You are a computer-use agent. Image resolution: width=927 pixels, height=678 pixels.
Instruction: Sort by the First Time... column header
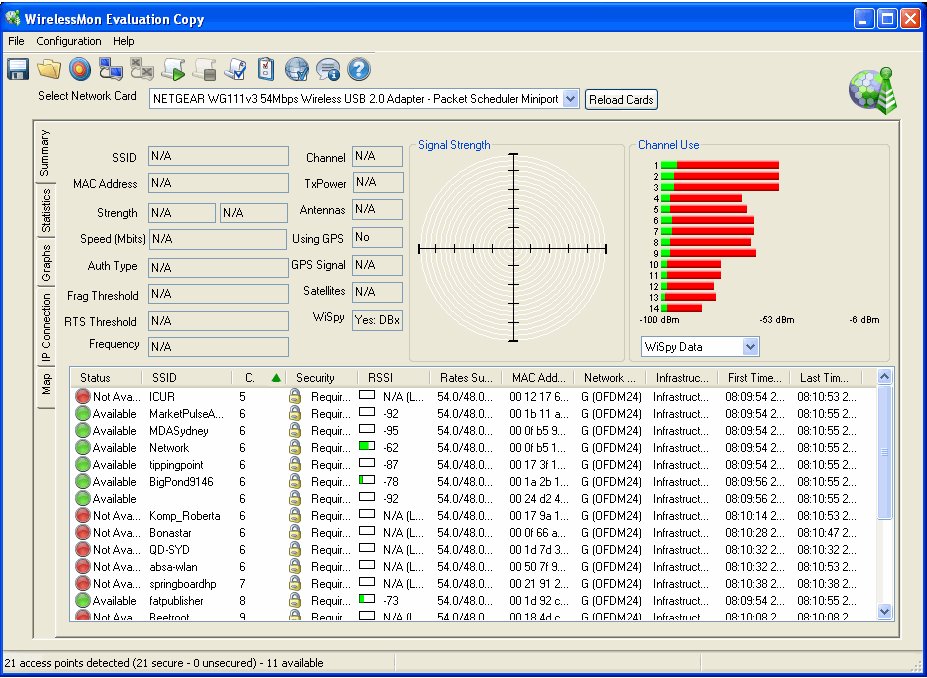[x=754, y=378]
